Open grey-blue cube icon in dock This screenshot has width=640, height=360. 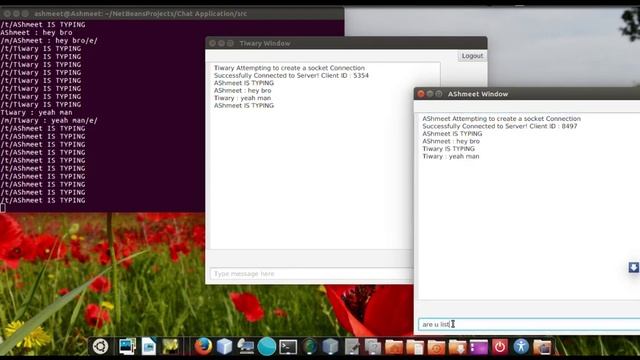coord(330,347)
